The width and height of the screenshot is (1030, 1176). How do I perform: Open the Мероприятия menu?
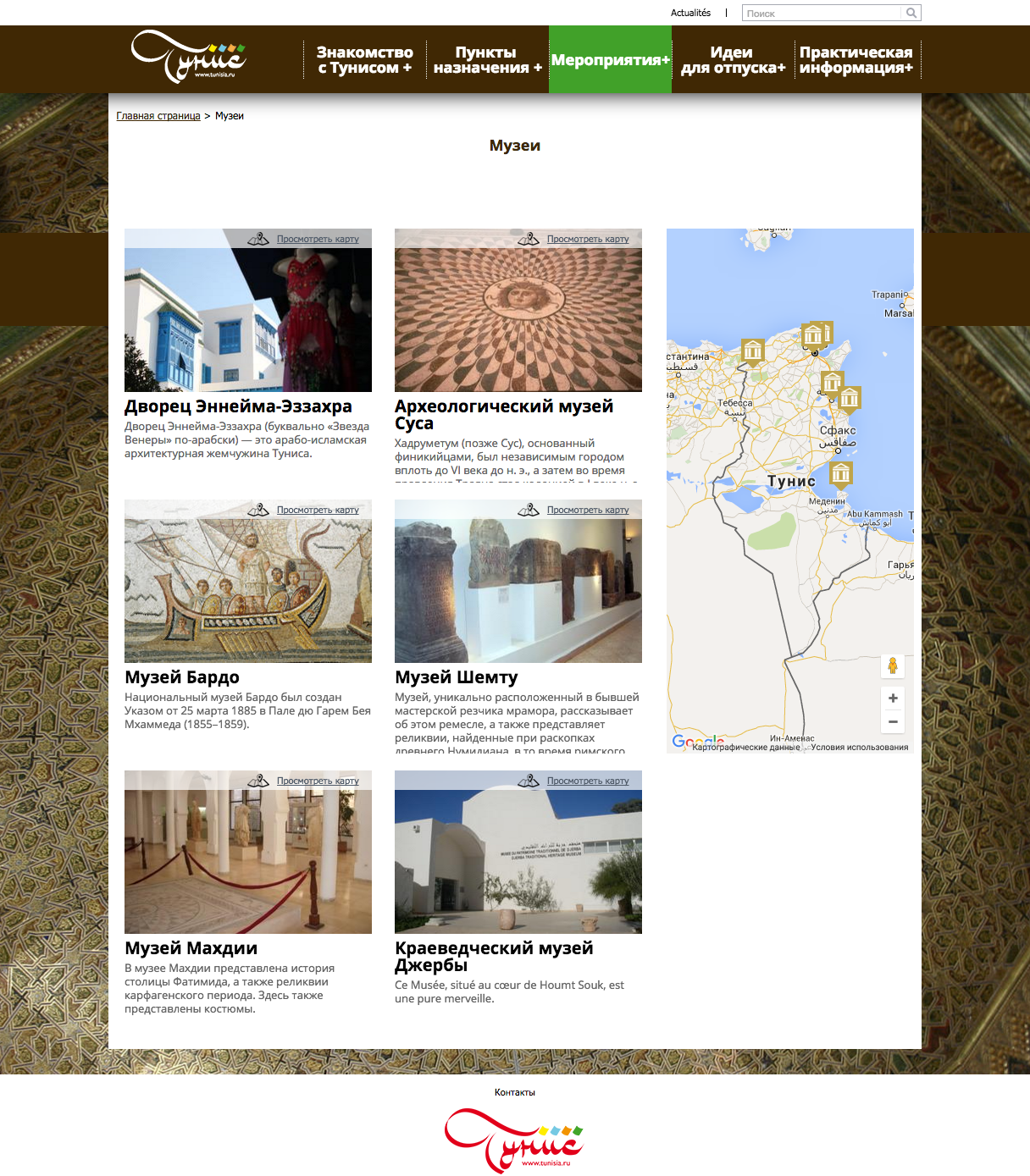click(x=610, y=59)
